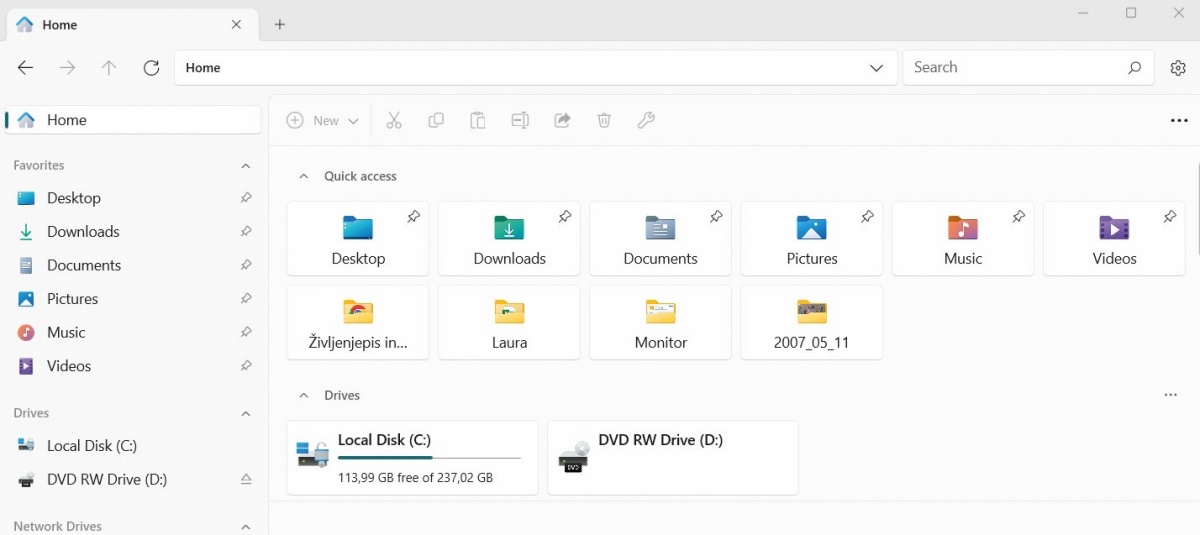This screenshot has height=535, width=1200.
Task: Click the search magnifier icon
Action: pos(1134,68)
